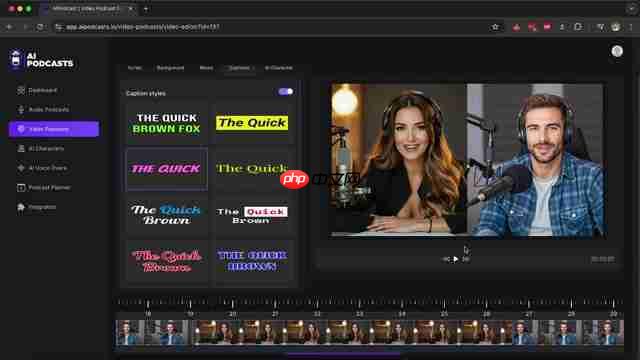Switch to the Music tab

(x=206, y=68)
